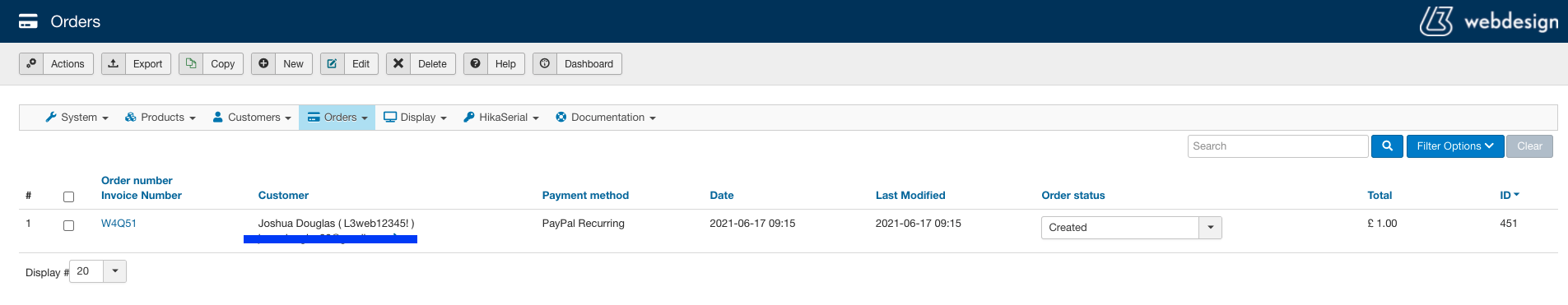The height and width of the screenshot is (305, 1568).
Task: Expand Filter Options
Action: point(1455,146)
